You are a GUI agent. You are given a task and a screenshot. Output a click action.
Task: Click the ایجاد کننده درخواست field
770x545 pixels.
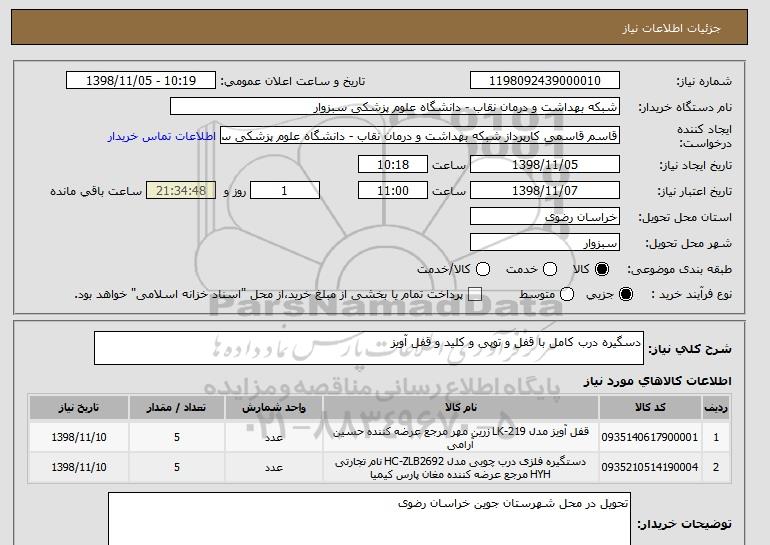(x=420, y=136)
